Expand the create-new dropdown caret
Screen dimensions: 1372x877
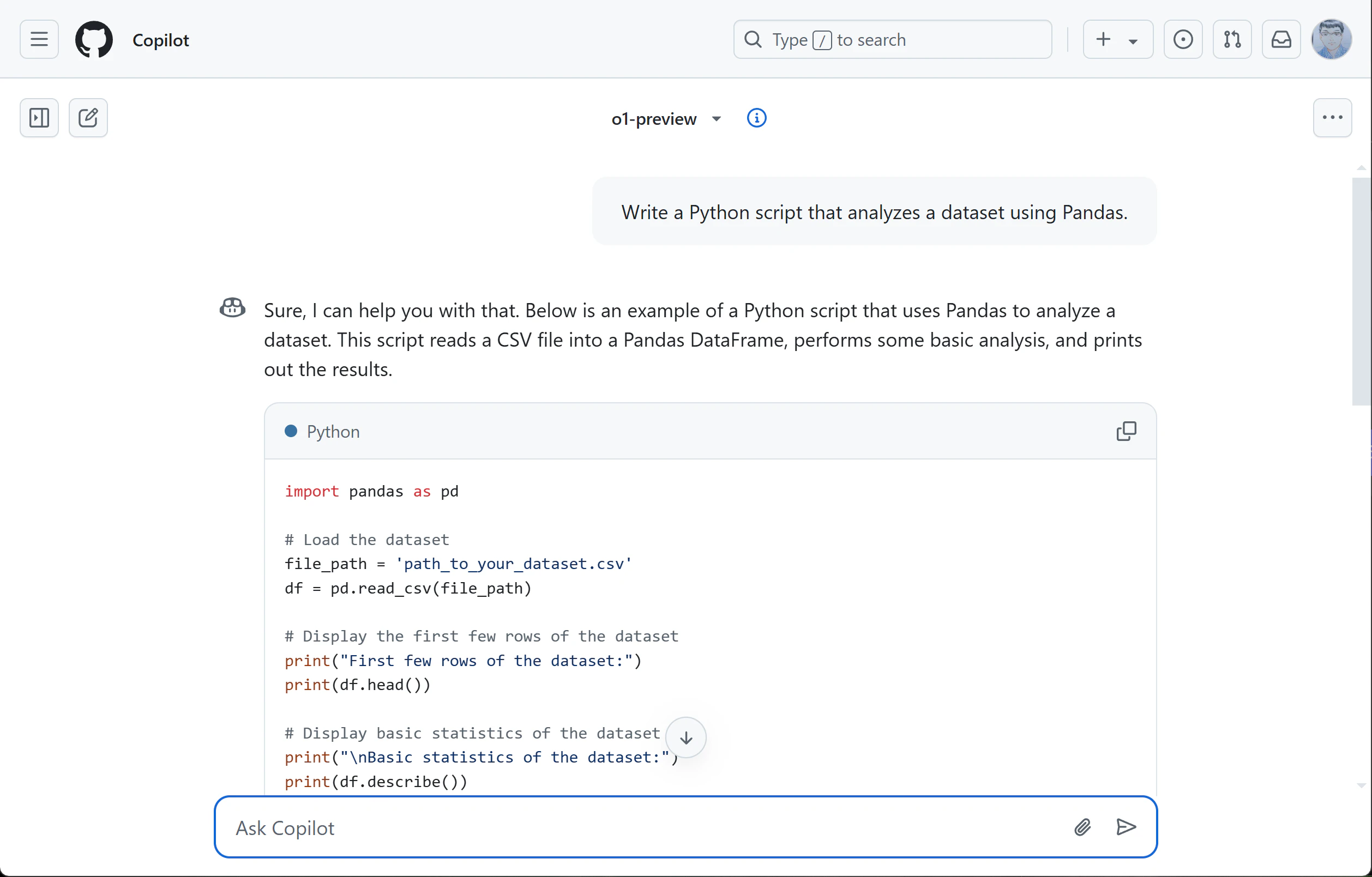point(1133,40)
